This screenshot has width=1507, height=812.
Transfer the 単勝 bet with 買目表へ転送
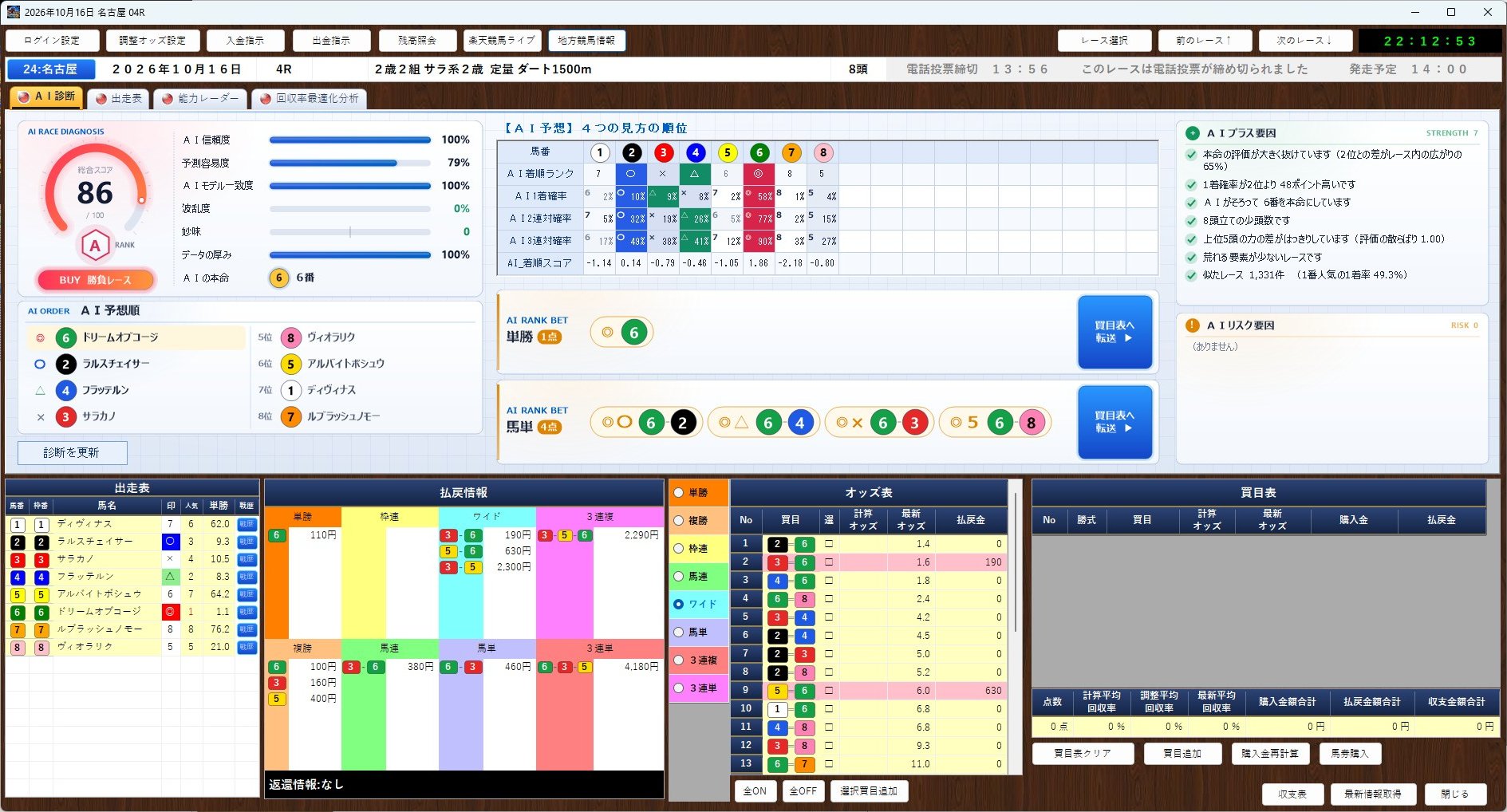pos(1114,332)
